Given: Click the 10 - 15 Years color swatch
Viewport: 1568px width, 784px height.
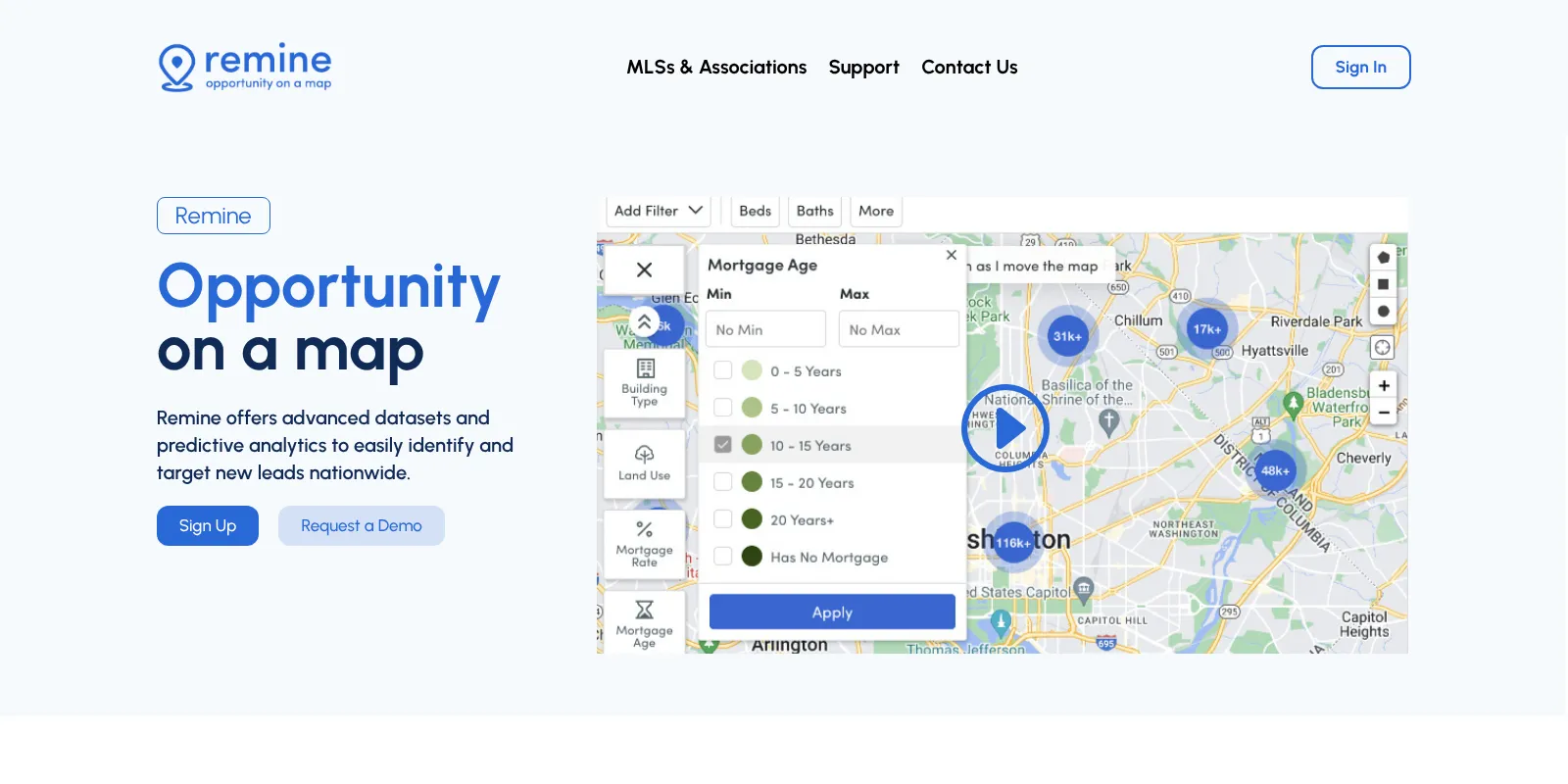Looking at the screenshot, I should [752, 445].
